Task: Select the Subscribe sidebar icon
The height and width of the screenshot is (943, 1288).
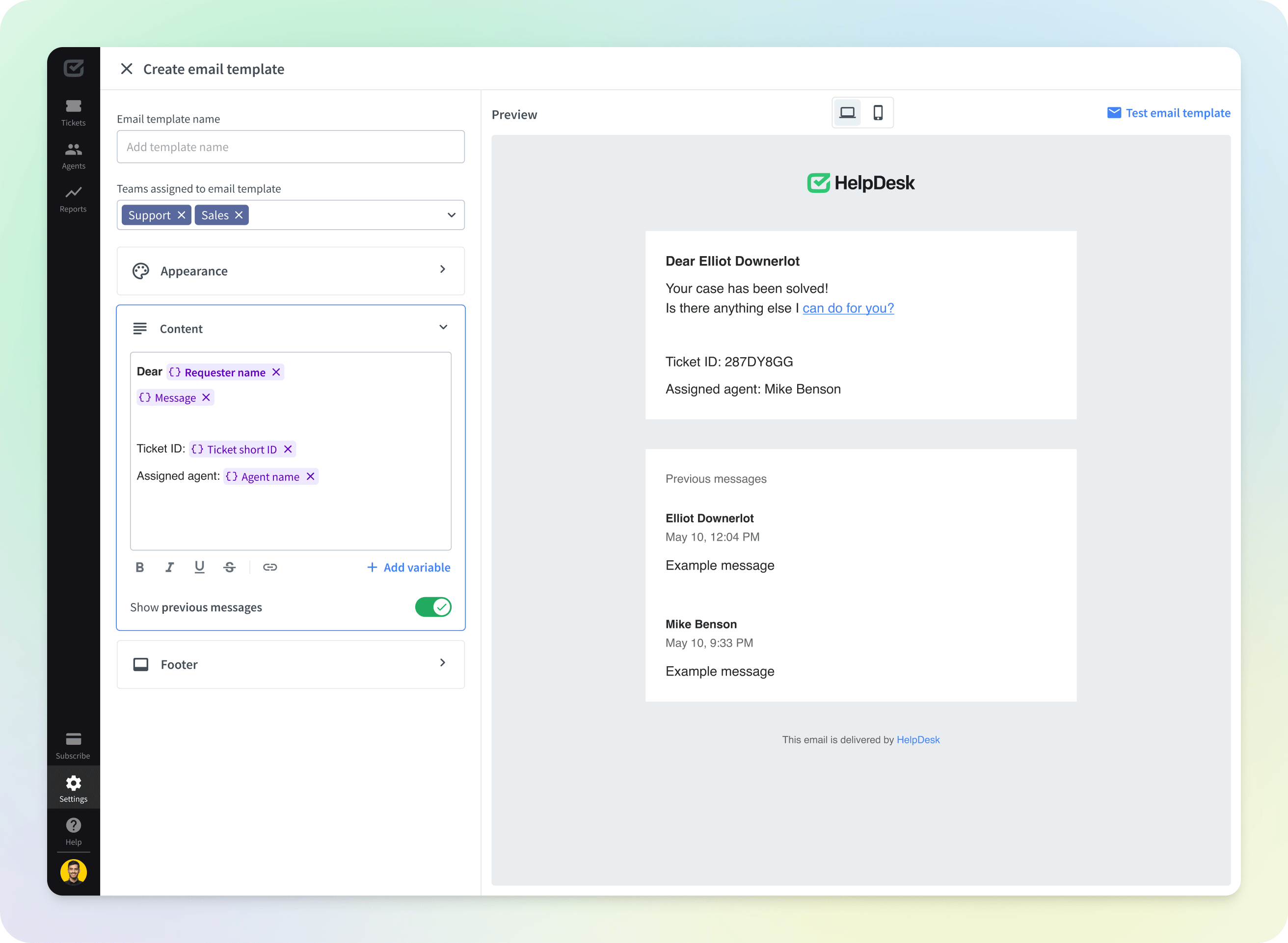Action: pyautogui.click(x=73, y=743)
